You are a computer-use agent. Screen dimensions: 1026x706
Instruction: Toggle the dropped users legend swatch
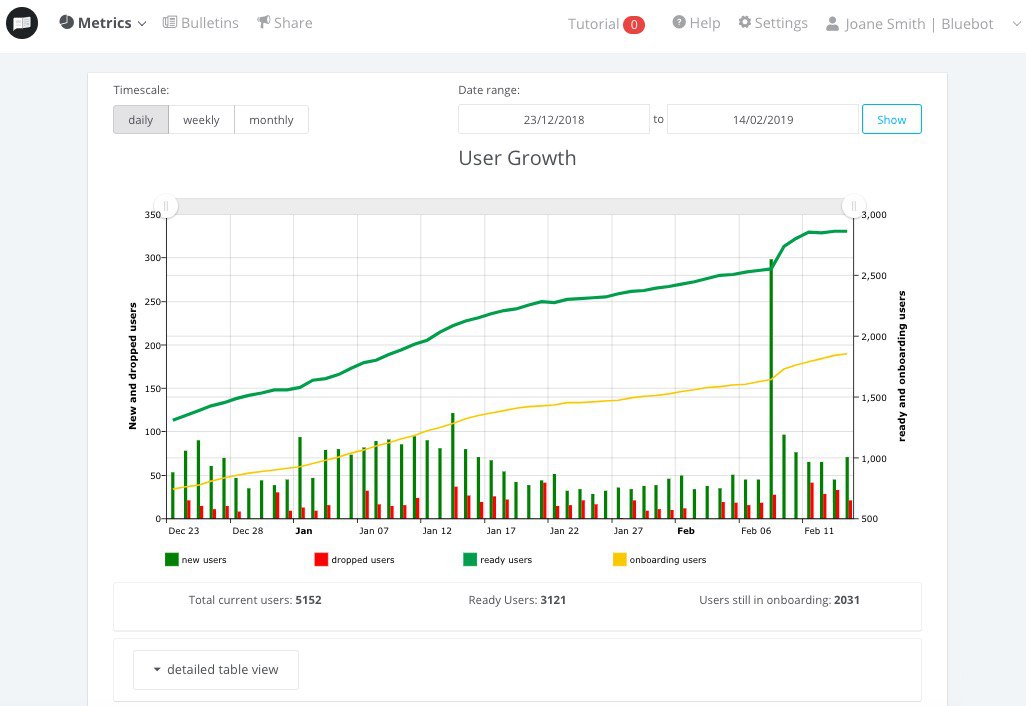click(321, 559)
